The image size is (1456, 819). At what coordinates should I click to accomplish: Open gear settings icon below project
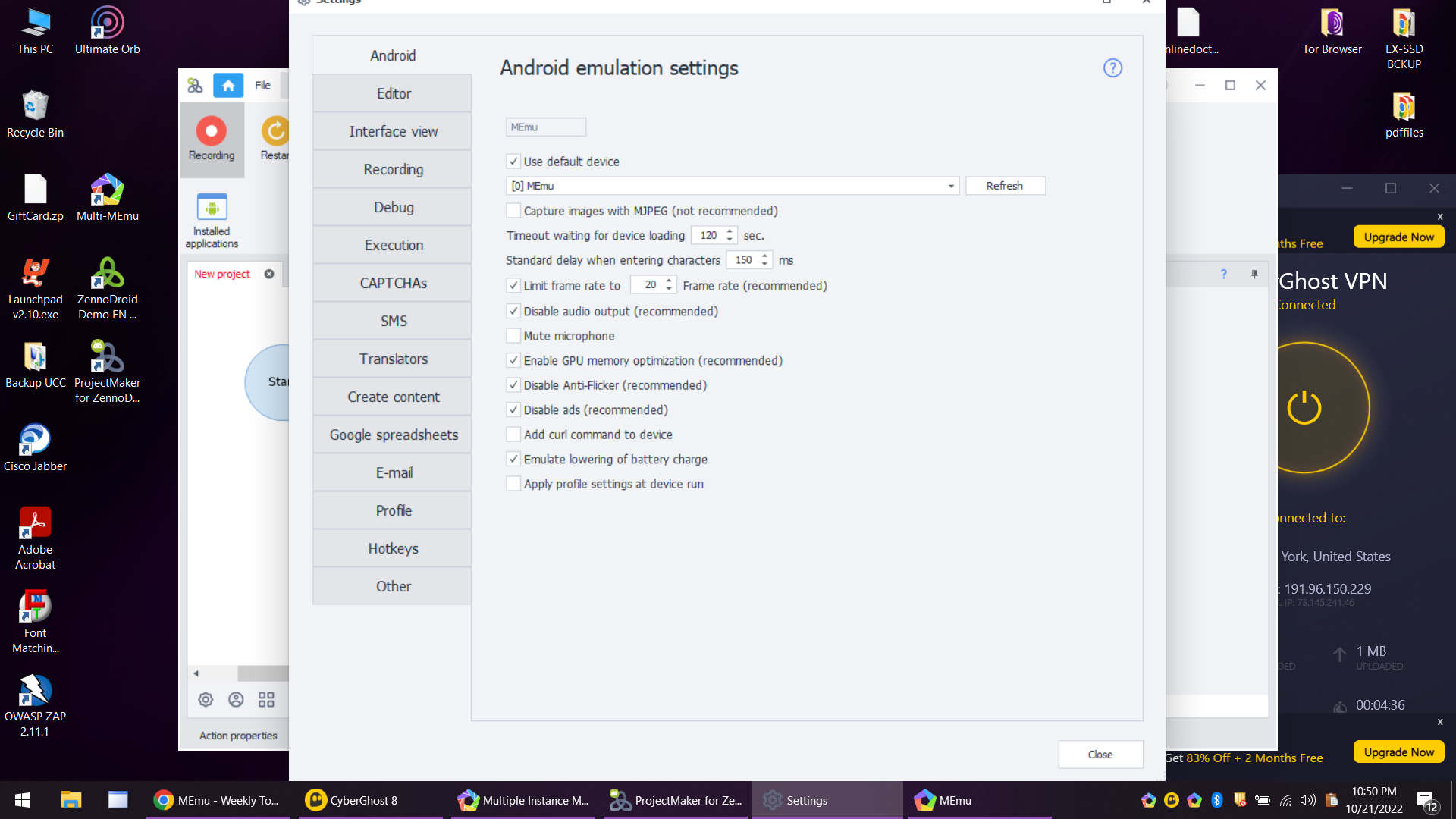point(206,699)
